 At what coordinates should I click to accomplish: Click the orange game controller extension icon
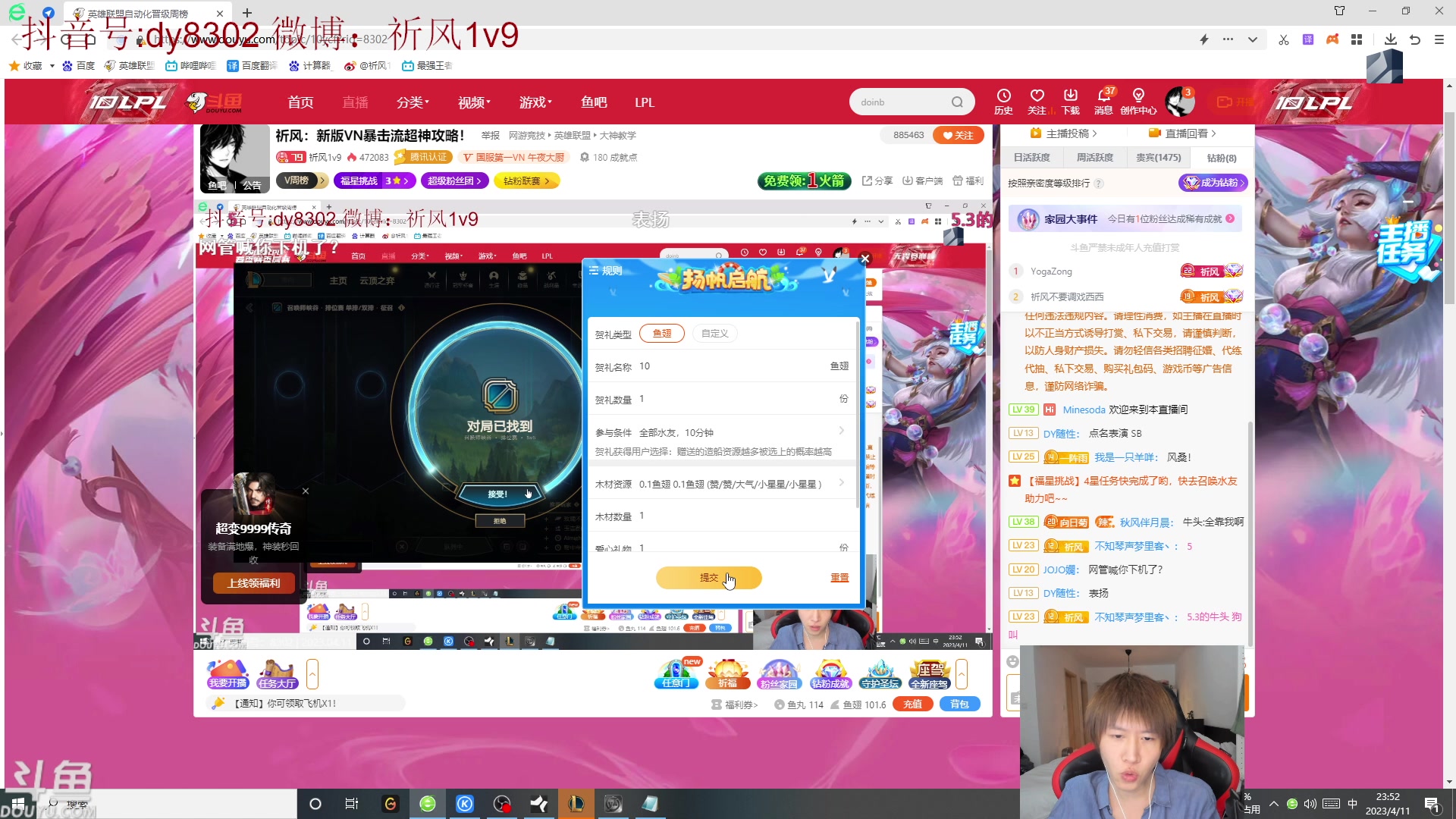[1332, 39]
